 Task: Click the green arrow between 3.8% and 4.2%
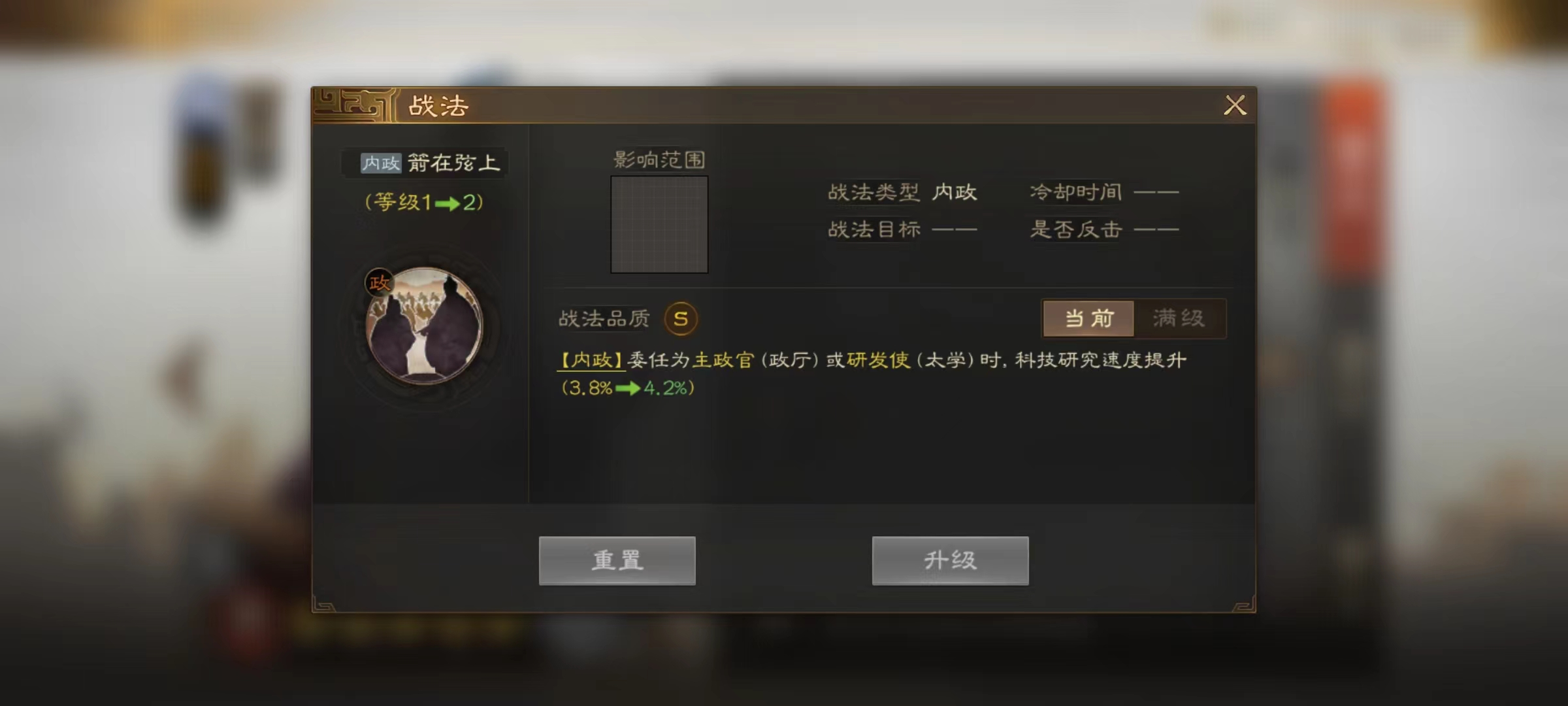click(x=628, y=388)
